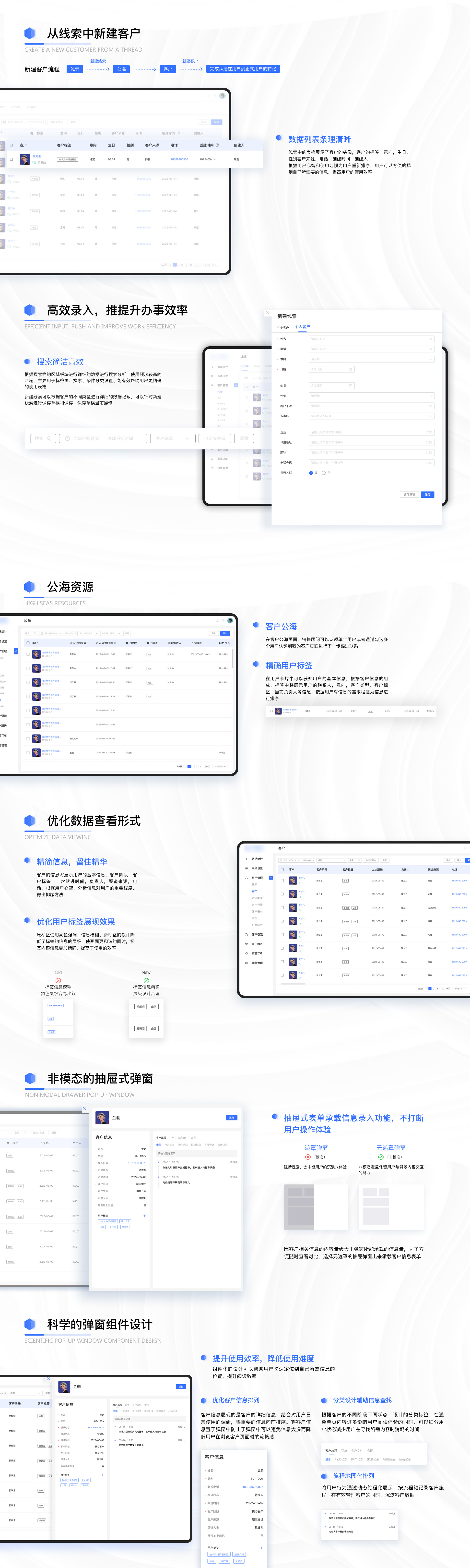Close the upper 金朝 drawer with its X icon

pos(84,1109)
